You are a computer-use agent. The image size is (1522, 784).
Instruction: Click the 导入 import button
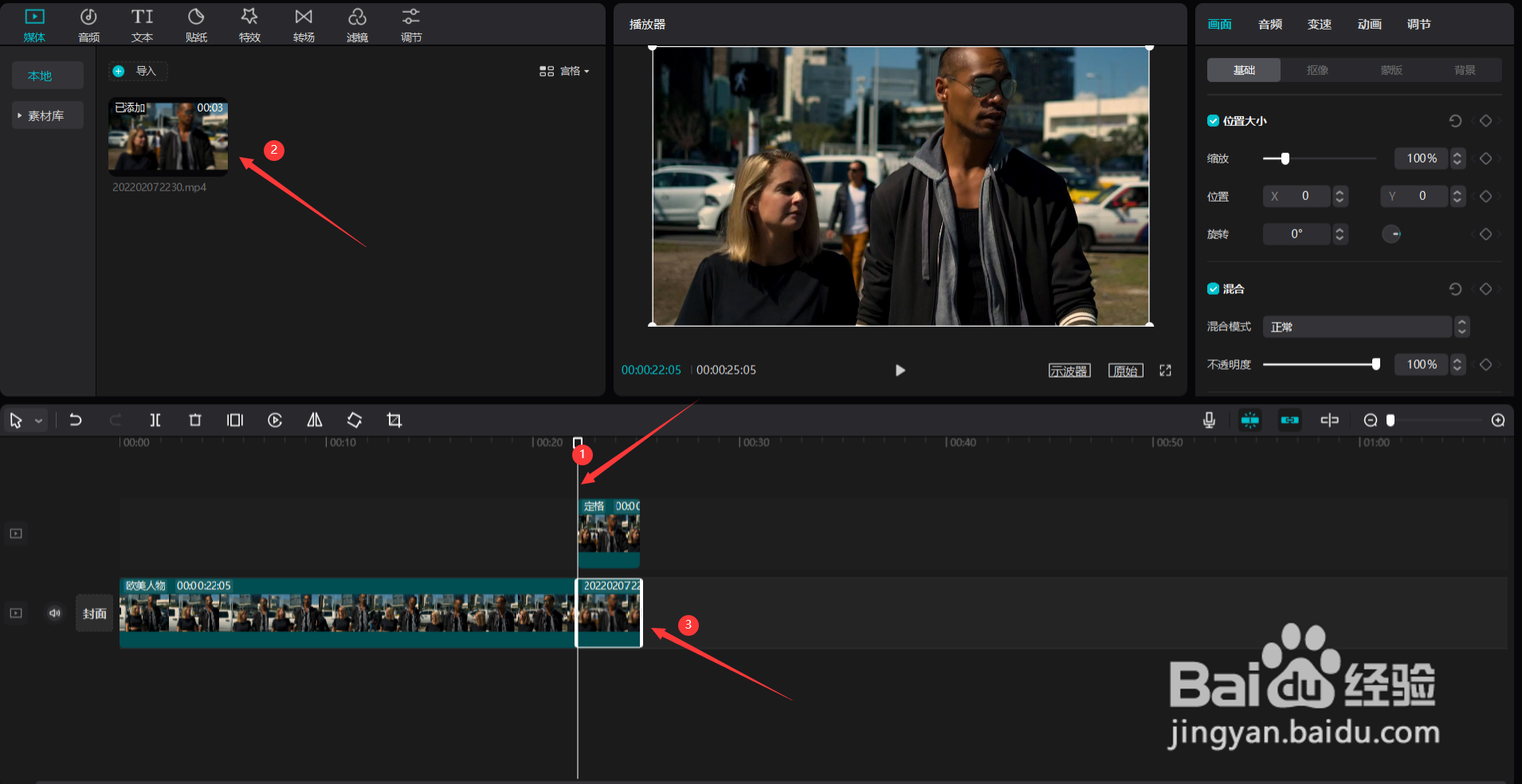[139, 71]
